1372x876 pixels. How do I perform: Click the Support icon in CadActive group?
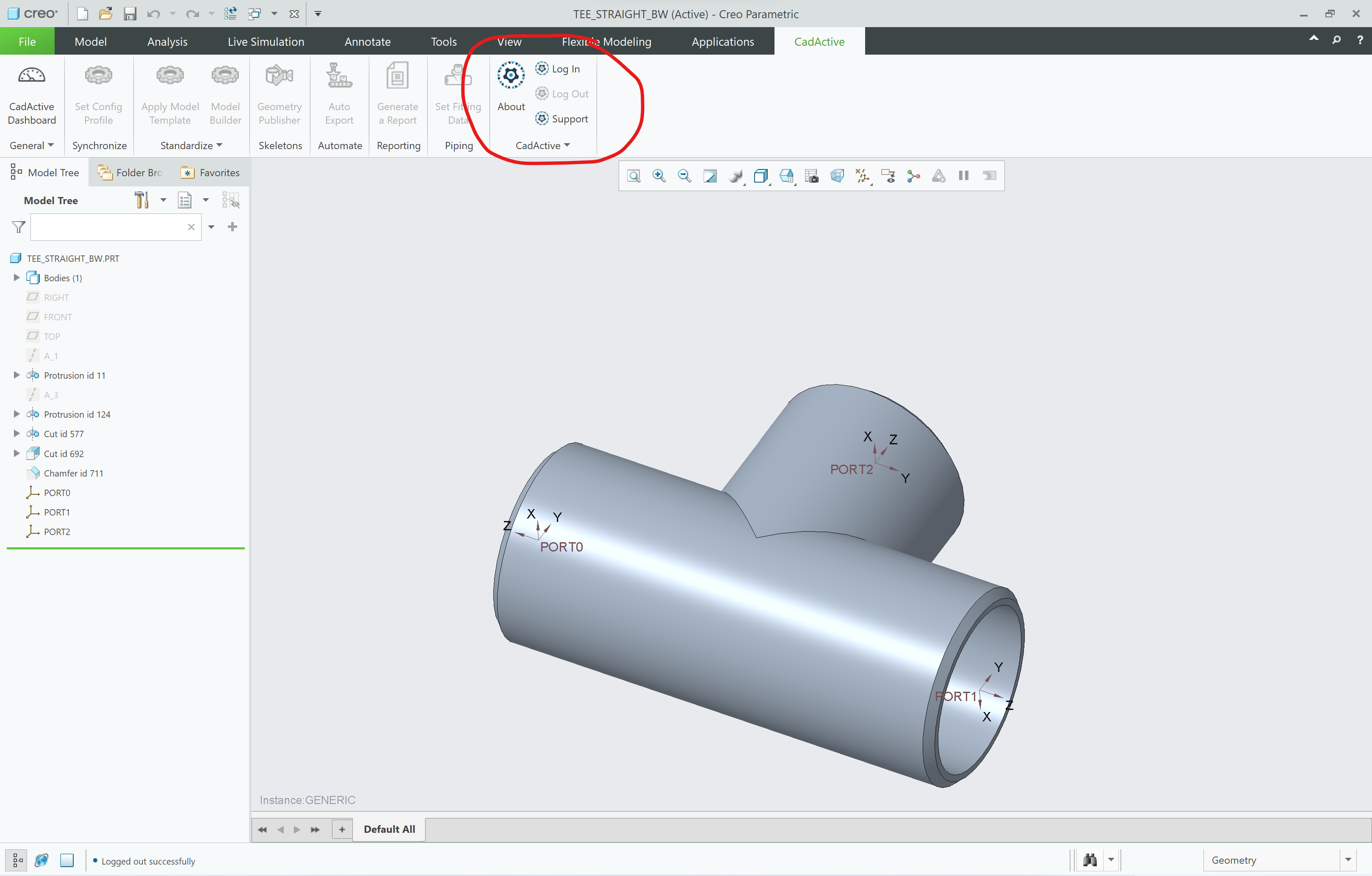point(562,119)
